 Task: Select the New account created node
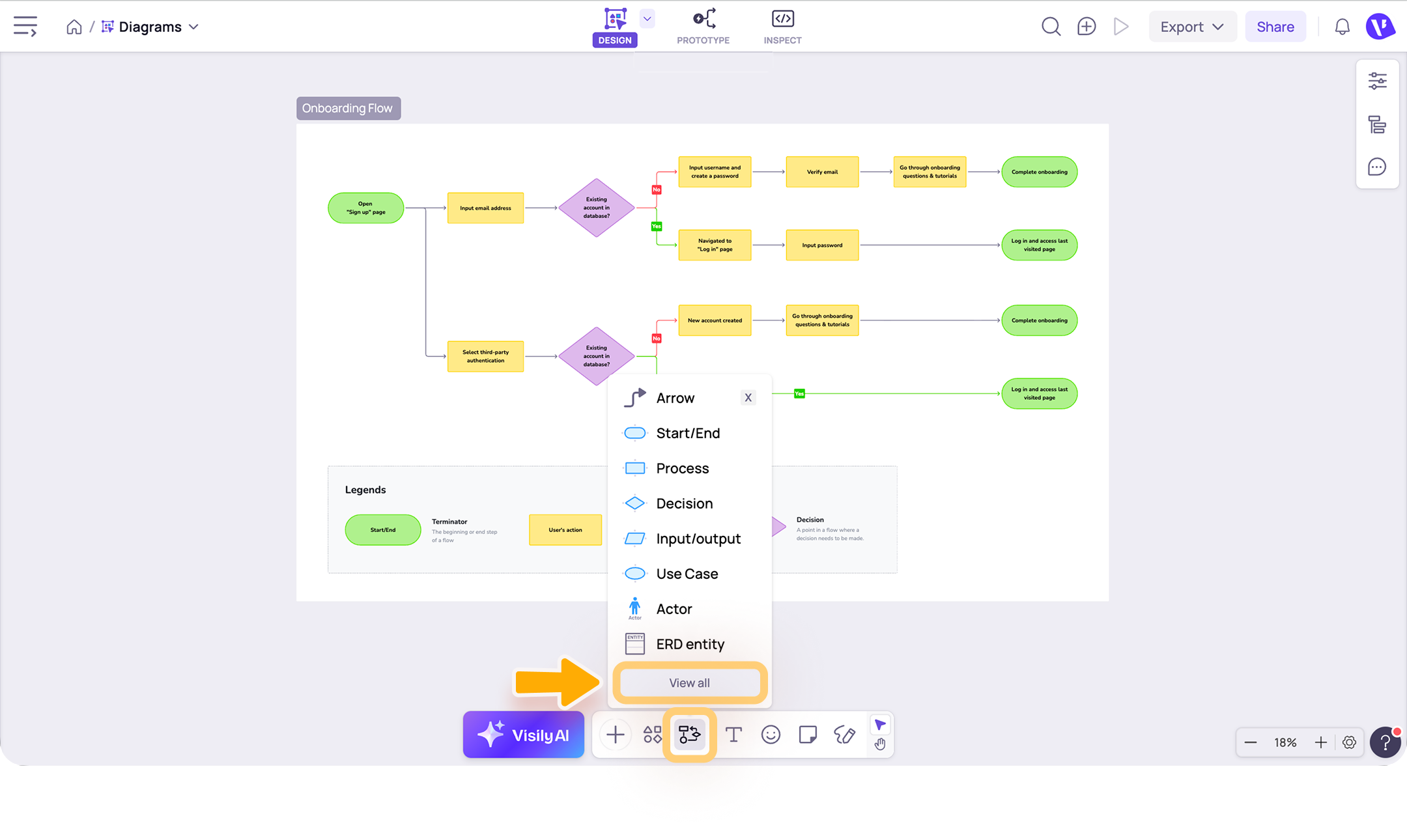[715, 320]
